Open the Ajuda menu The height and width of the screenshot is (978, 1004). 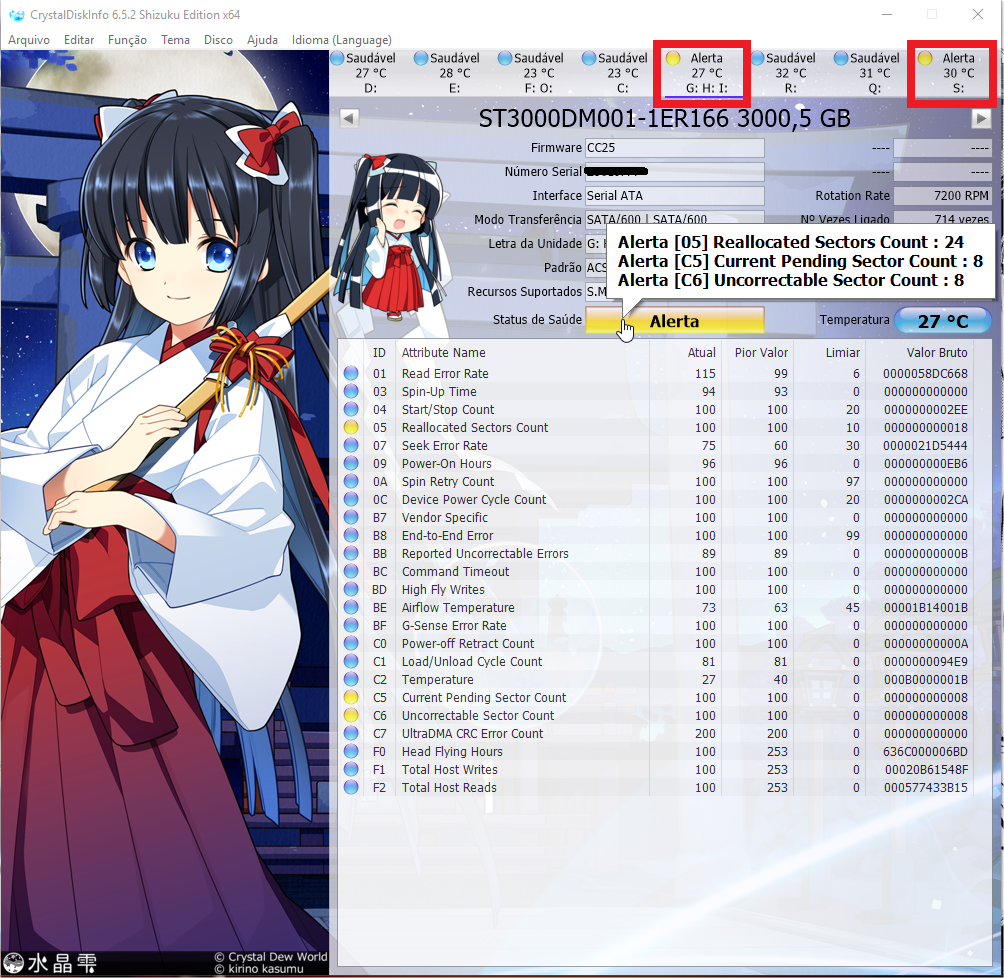(x=263, y=40)
